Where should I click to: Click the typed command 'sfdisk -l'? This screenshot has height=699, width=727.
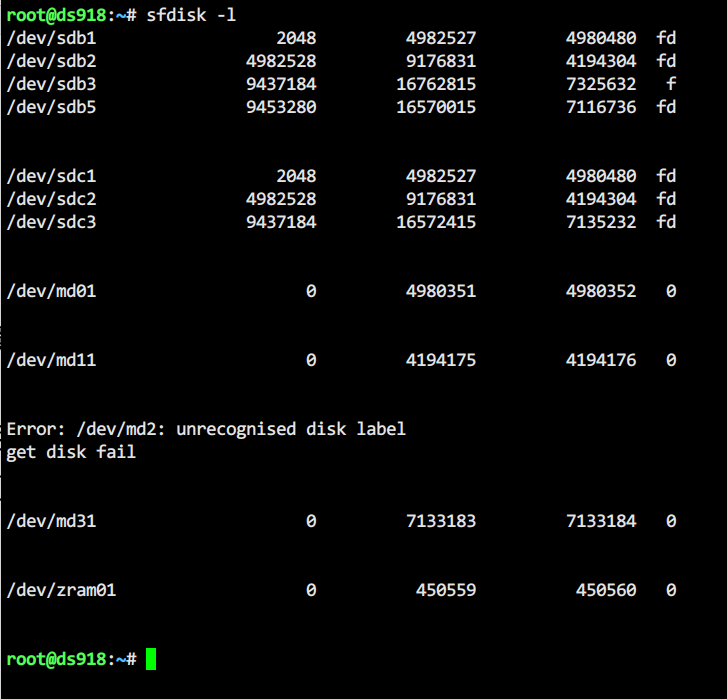click(191, 15)
